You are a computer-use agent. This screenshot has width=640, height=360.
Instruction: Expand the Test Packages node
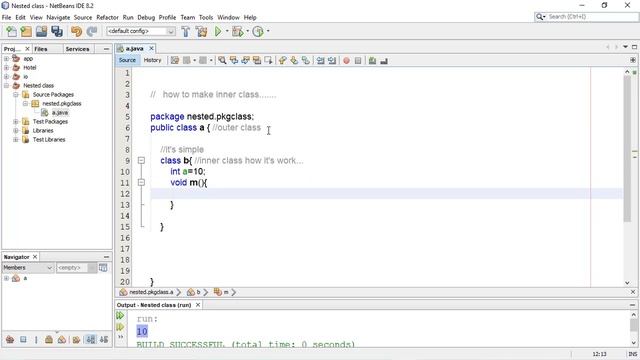(16, 122)
